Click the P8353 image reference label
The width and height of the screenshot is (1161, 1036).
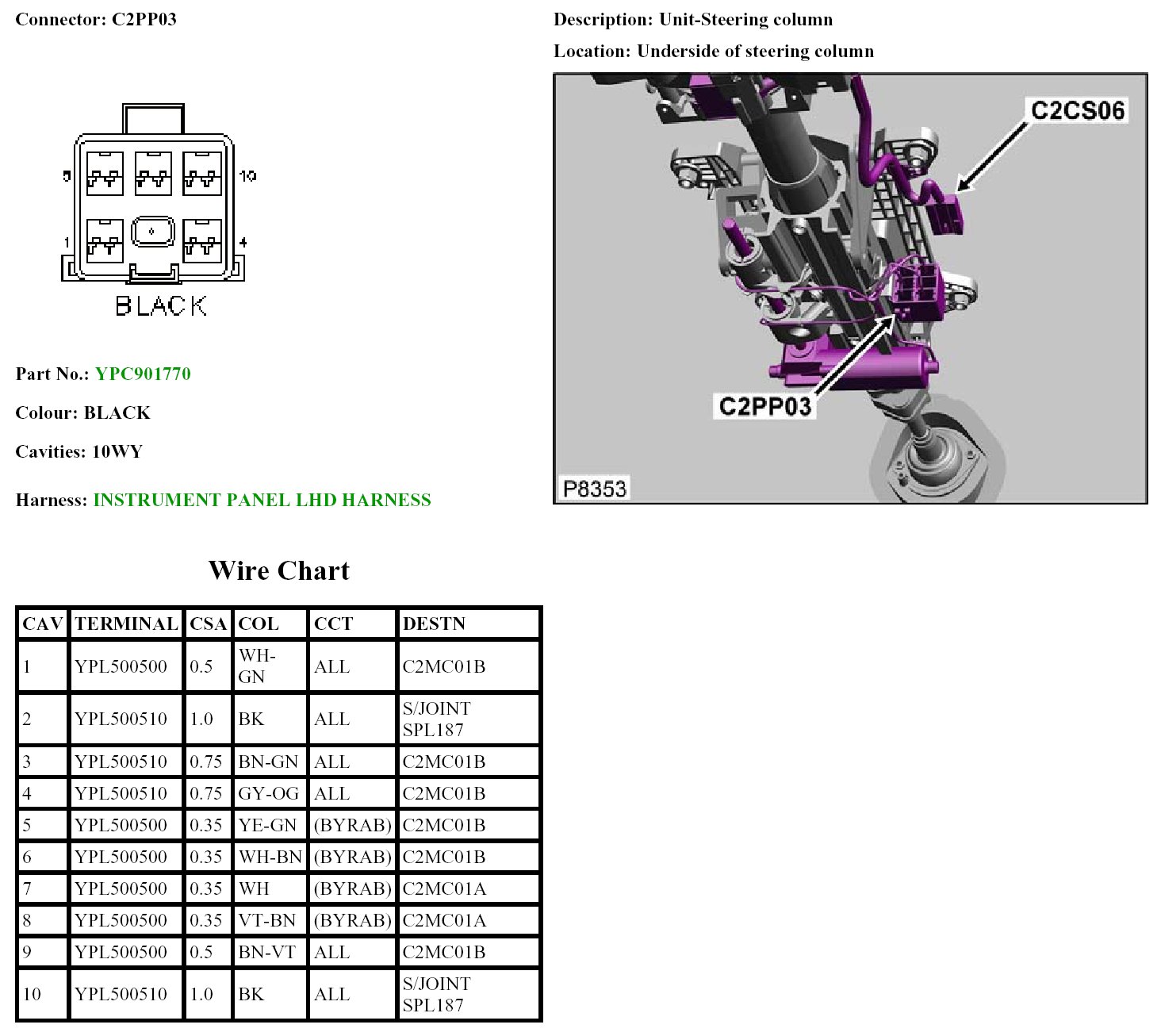[x=594, y=488]
